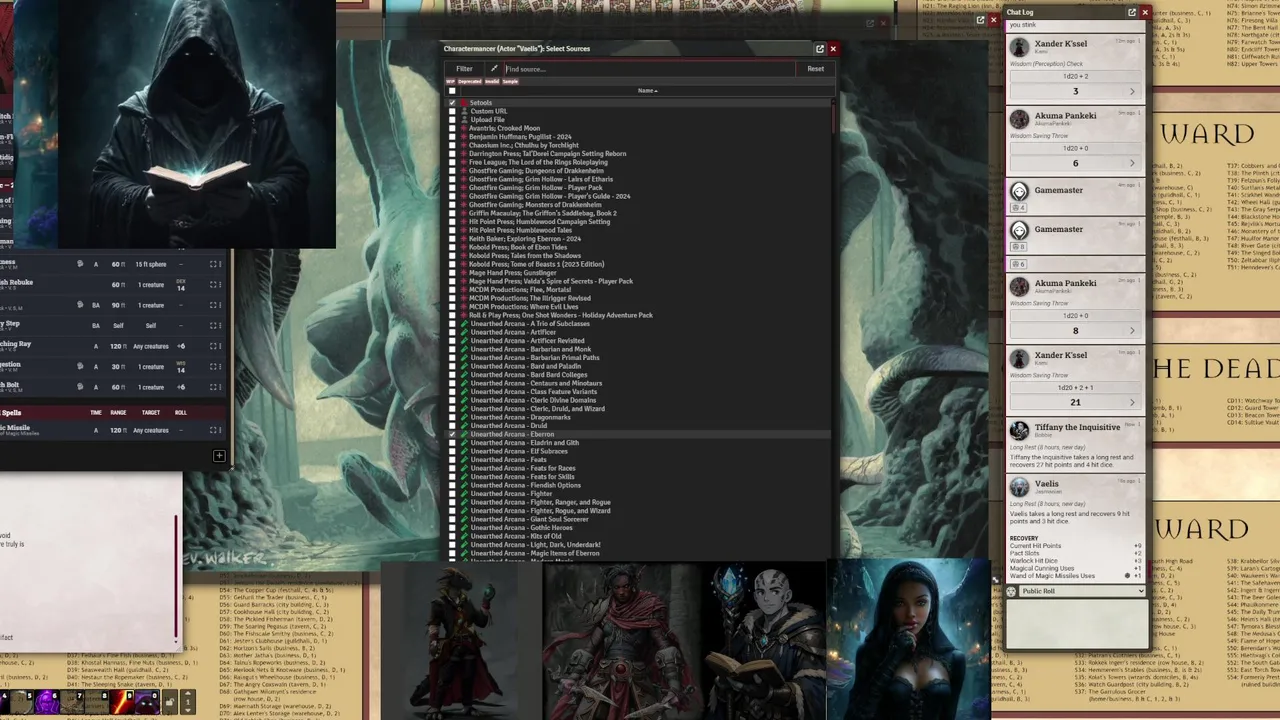Click Xander K'ssel avatar in first chat message
This screenshot has height=720, width=1280.
1019,47
